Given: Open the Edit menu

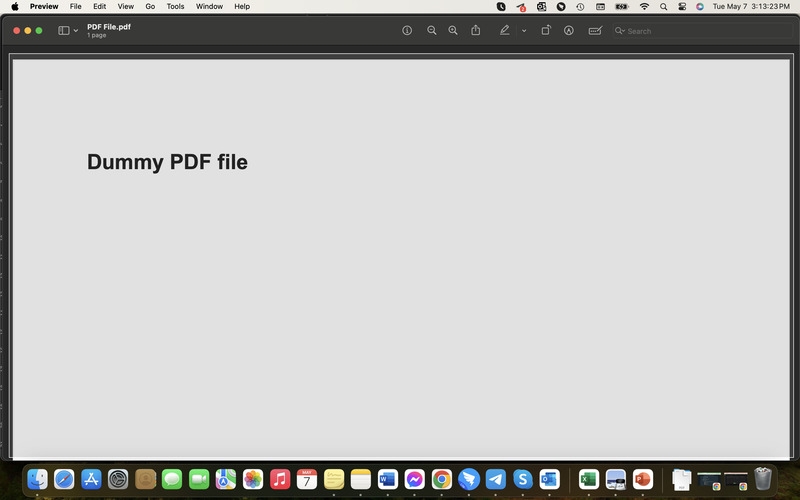Looking at the screenshot, I should coord(99,7).
